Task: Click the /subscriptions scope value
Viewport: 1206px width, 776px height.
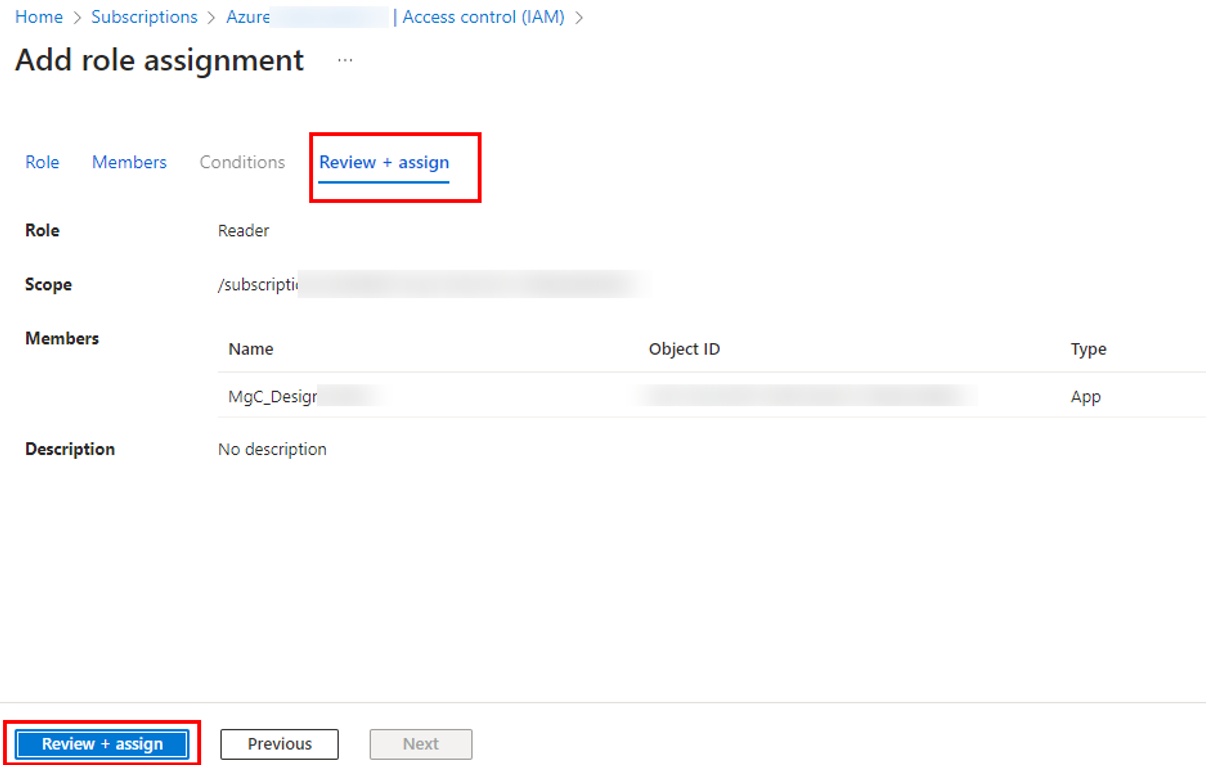Action: pos(258,285)
